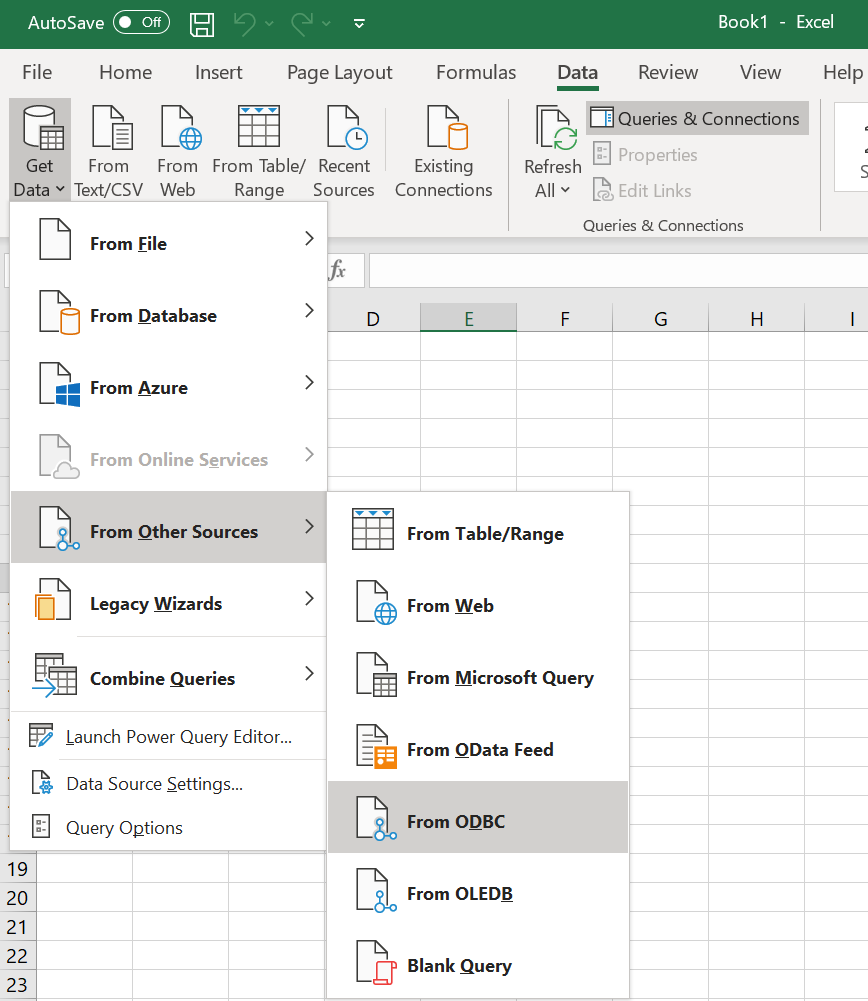Switch to the View tab
The width and height of the screenshot is (868, 1001).
[x=760, y=72]
